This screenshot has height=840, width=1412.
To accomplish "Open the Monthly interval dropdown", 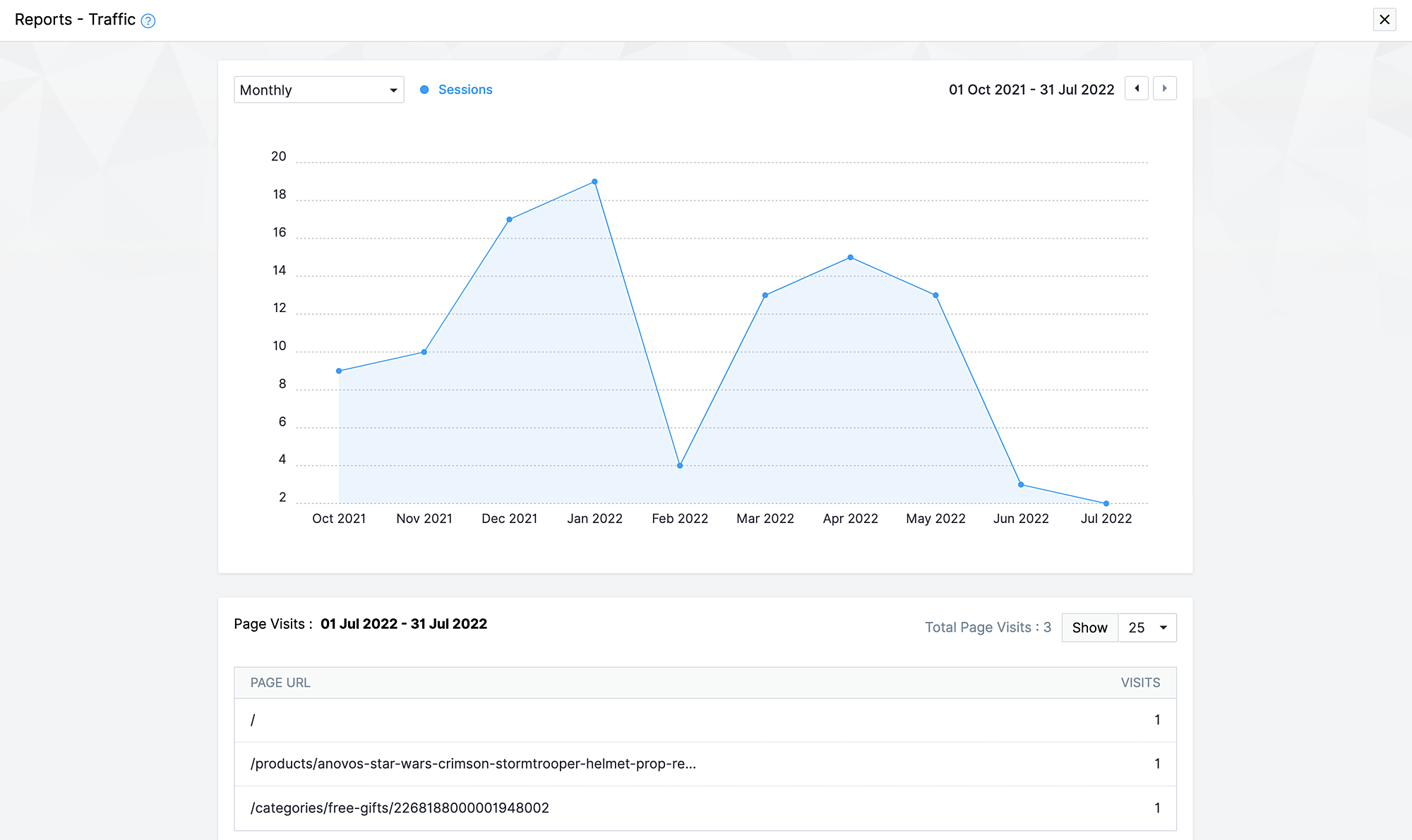I will tap(318, 90).
